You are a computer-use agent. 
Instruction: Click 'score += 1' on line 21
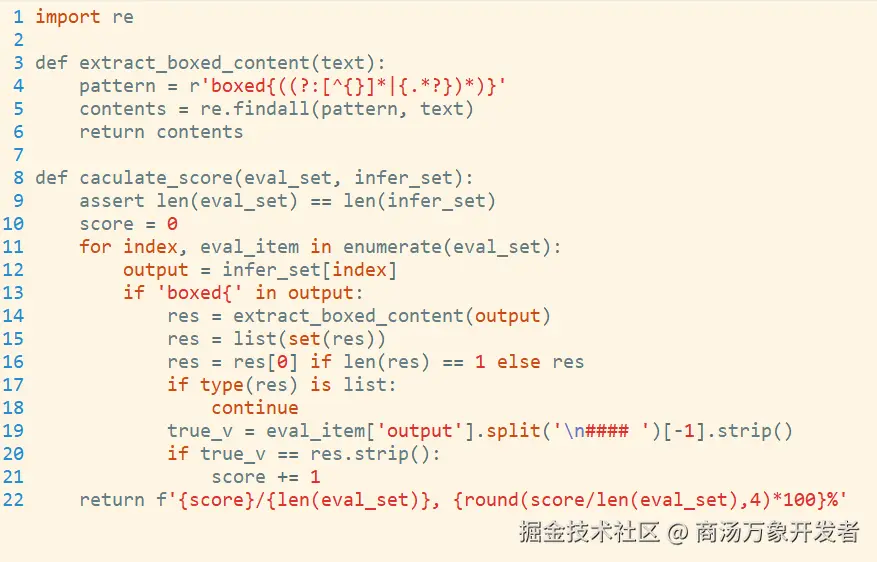point(266,476)
